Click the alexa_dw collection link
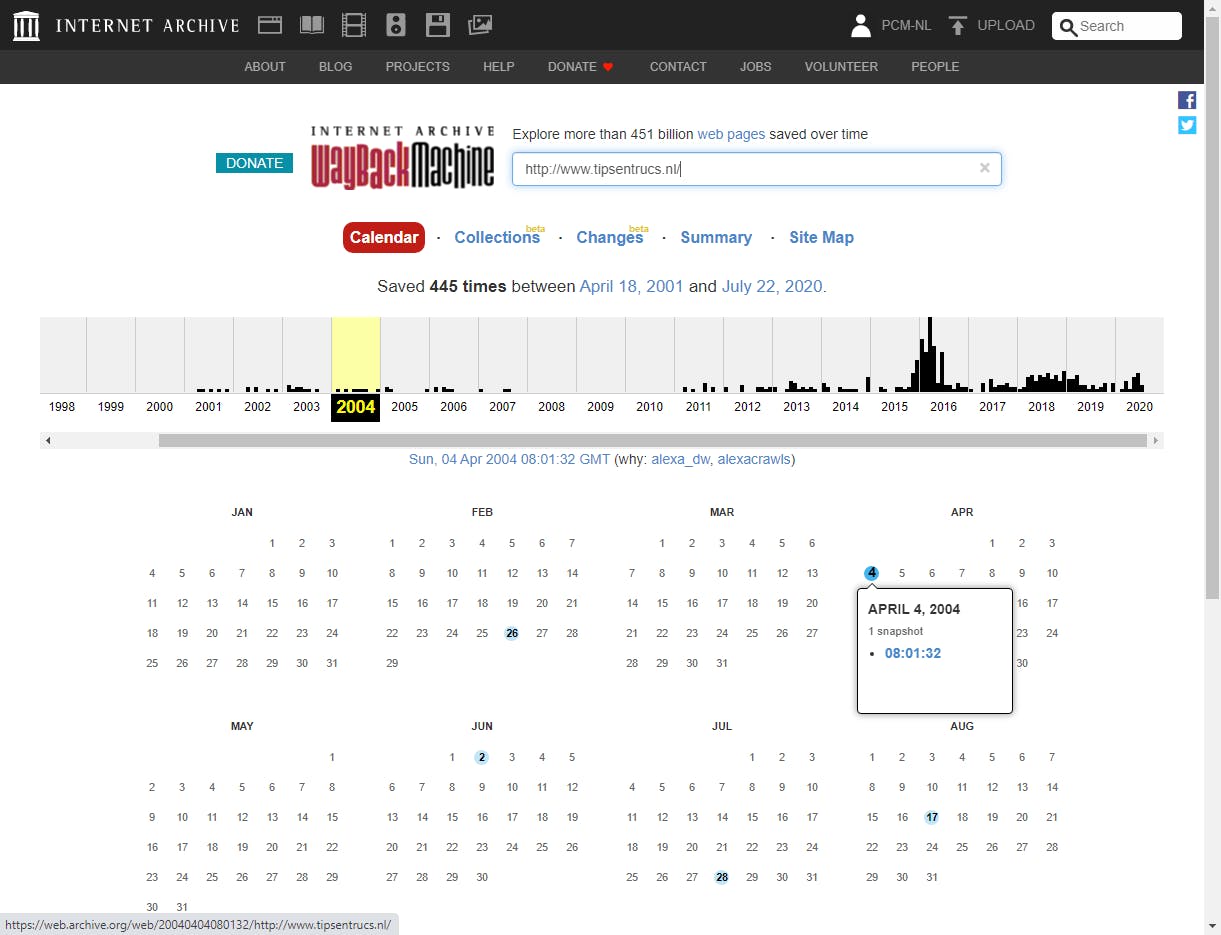This screenshot has width=1221, height=935. click(680, 459)
